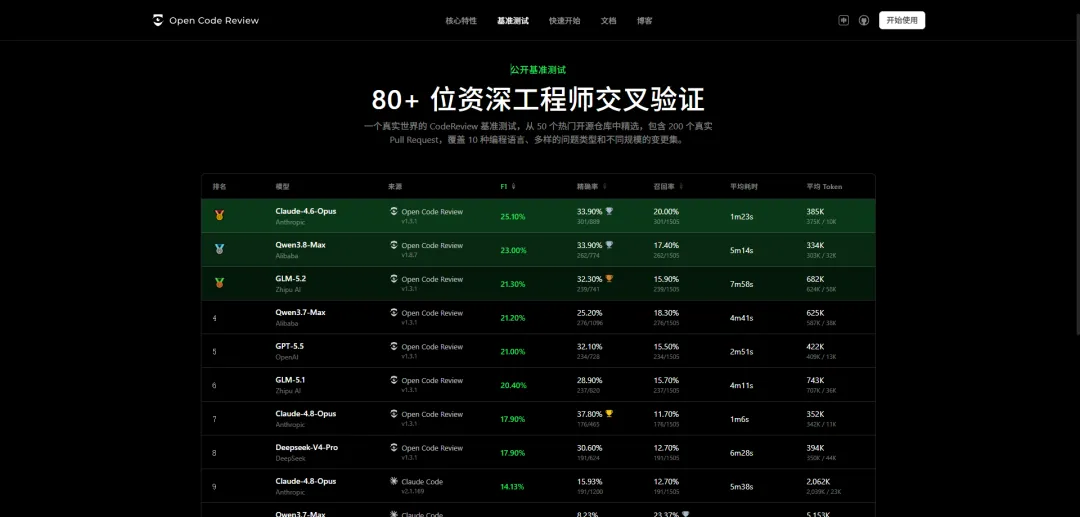Select the Claude-4.6-Opus model name
The height and width of the screenshot is (517, 1080).
tap(306, 211)
